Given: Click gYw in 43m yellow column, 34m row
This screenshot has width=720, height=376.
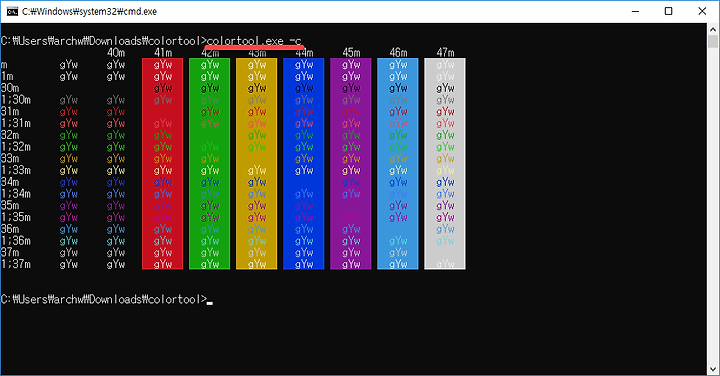Looking at the screenshot, I should pos(257,182).
